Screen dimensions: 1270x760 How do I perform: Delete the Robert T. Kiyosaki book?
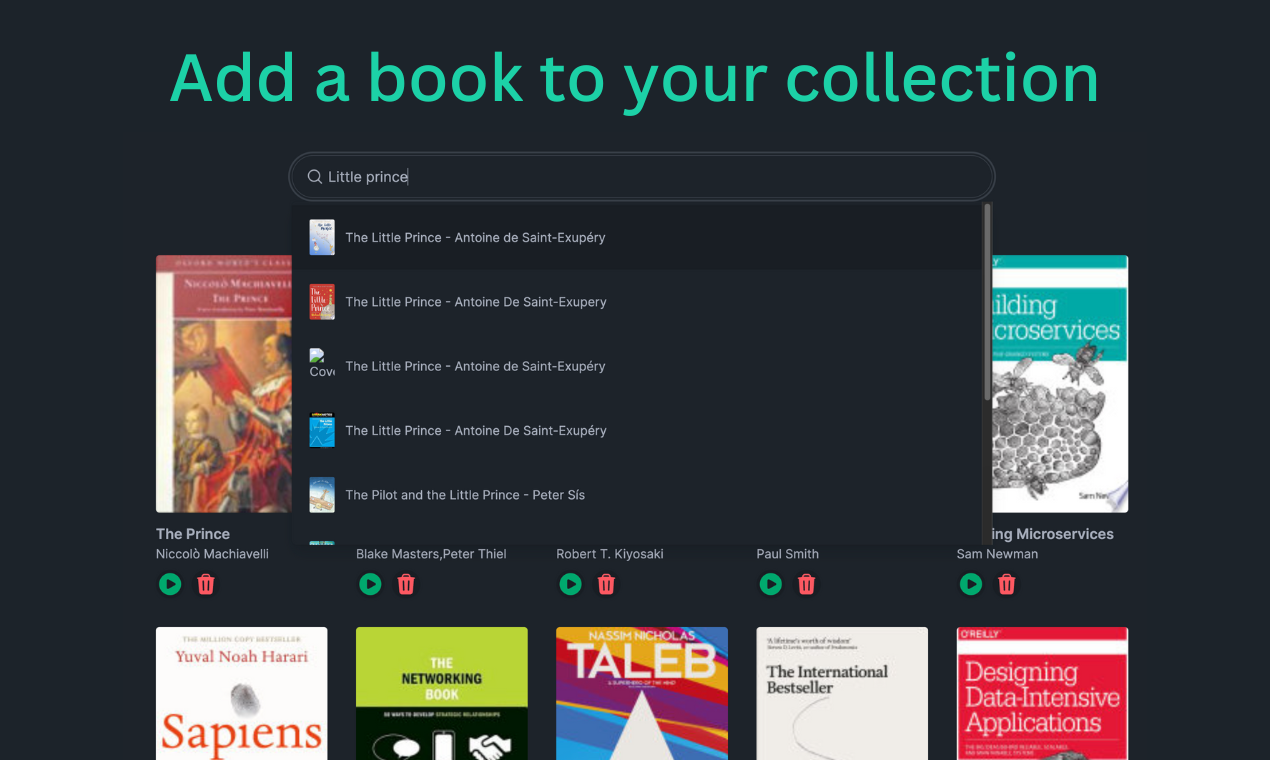[606, 584]
